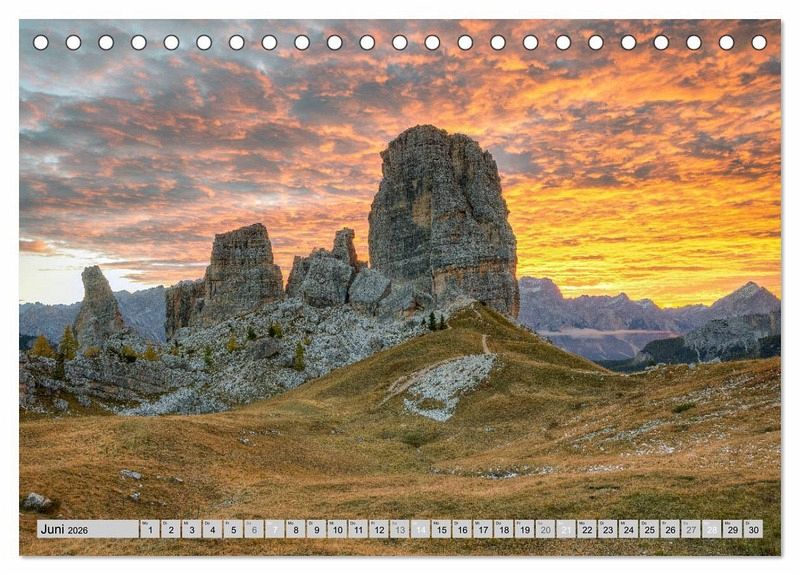Select day 29 in the calendar strip
The width and height of the screenshot is (800, 575).
(733, 529)
